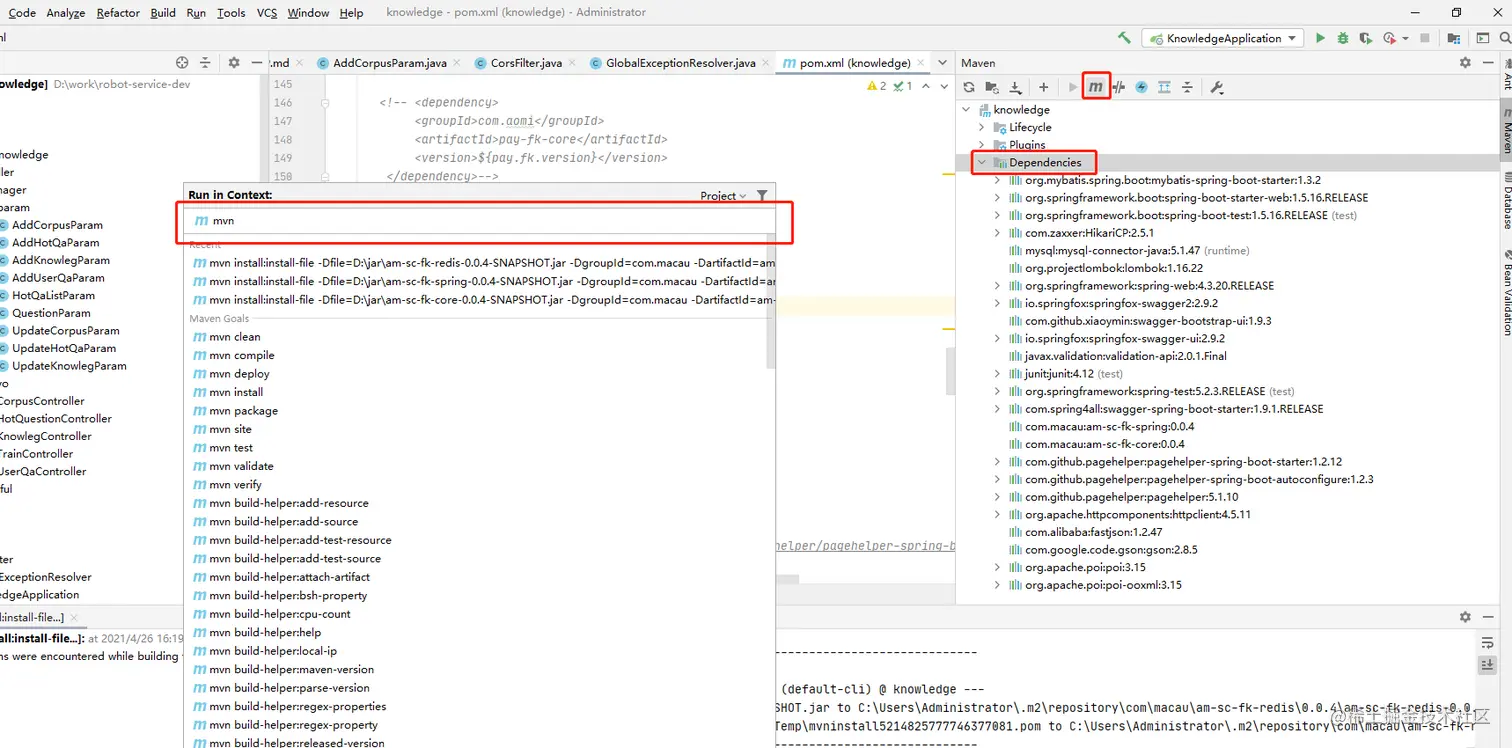
Task: Open the Project scope dropdown in Run in Context
Action: [x=724, y=196]
